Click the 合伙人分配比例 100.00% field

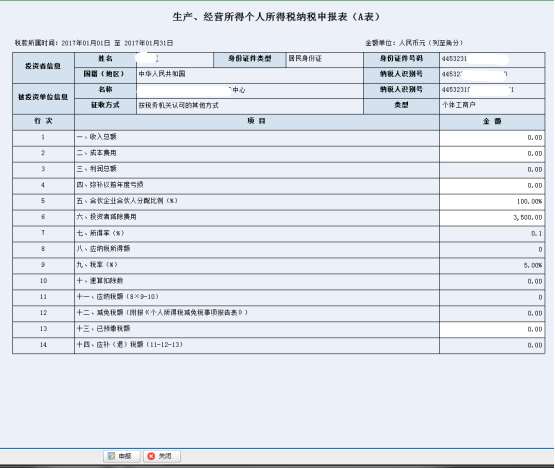point(492,202)
